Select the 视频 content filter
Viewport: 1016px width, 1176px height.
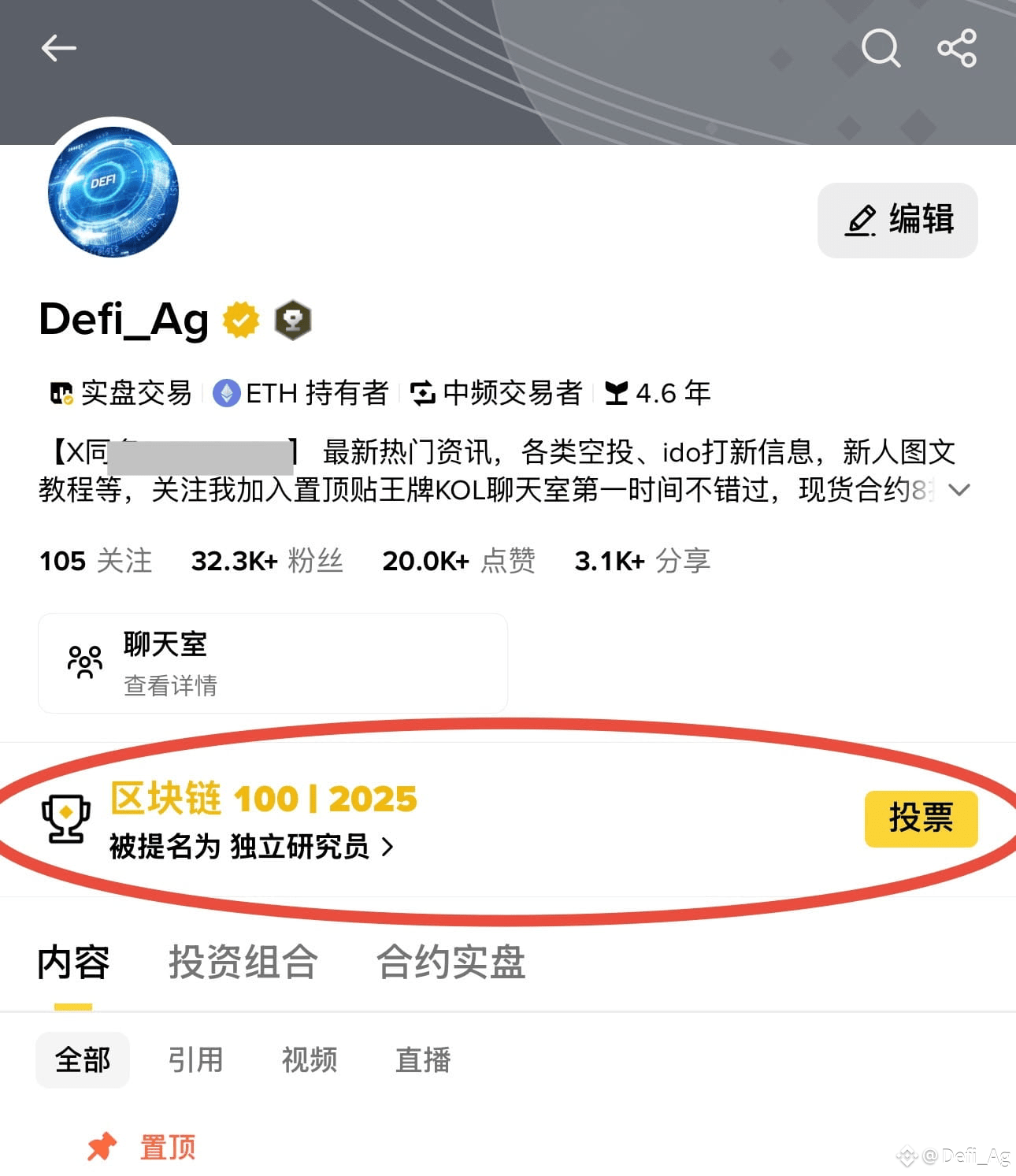click(310, 1060)
